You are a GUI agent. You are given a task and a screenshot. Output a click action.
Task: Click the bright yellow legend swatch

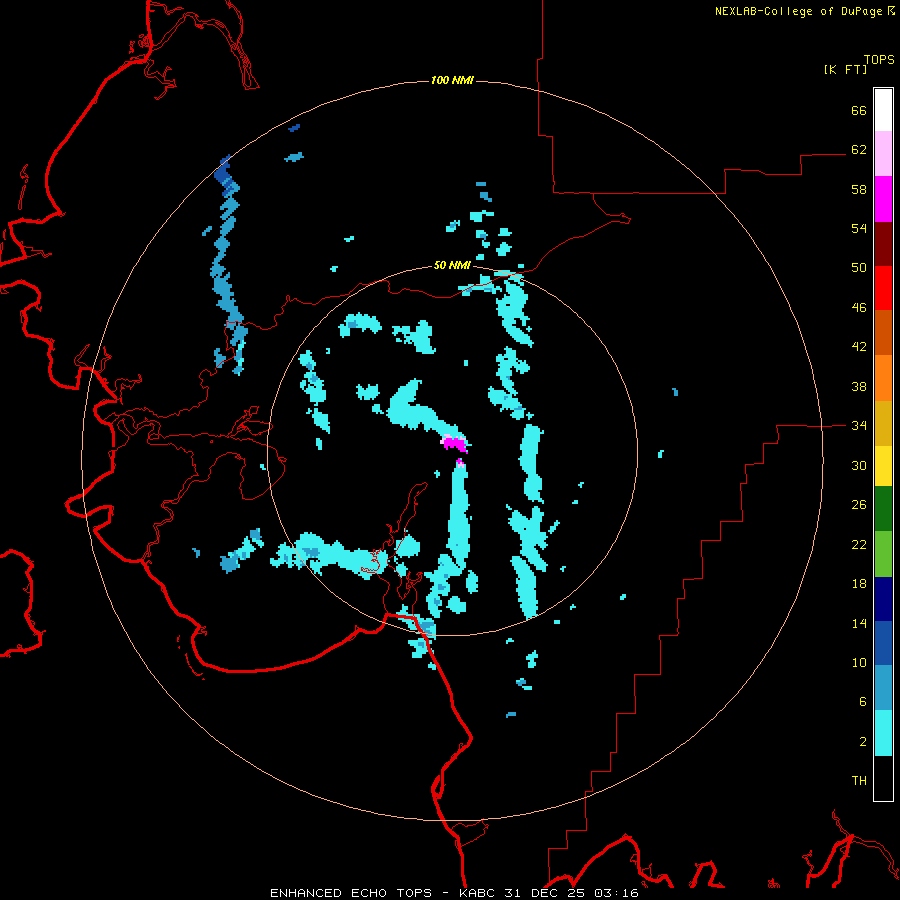[883, 466]
